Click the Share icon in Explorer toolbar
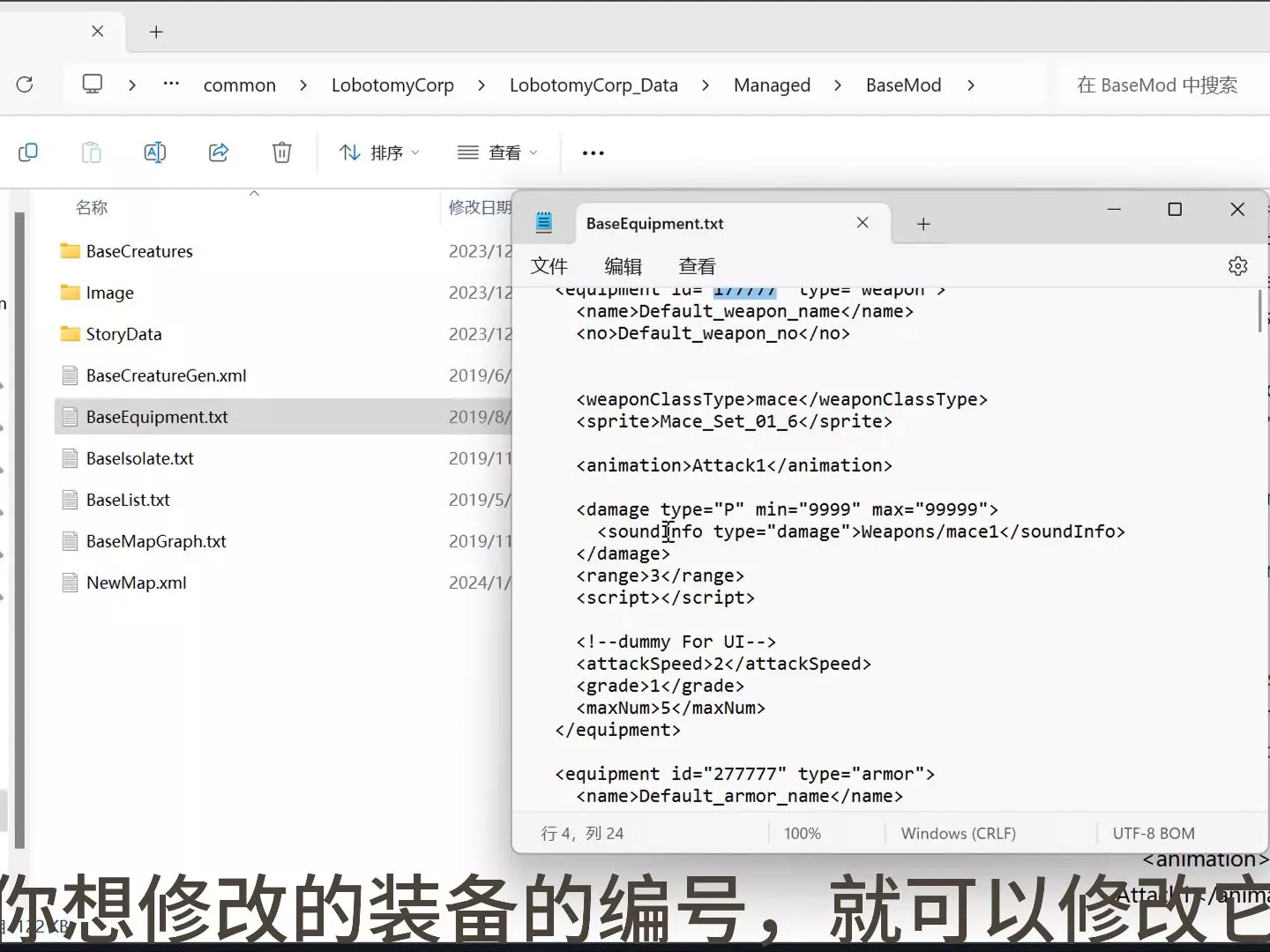Image resolution: width=1270 pixels, height=952 pixels. click(x=219, y=152)
